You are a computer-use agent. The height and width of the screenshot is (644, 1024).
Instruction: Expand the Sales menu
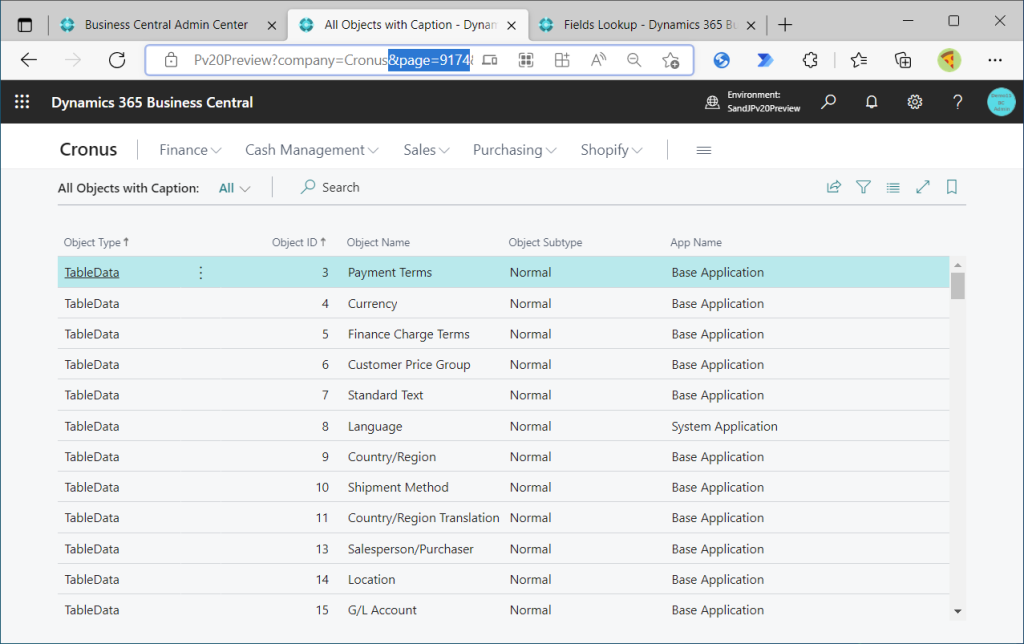point(426,150)
